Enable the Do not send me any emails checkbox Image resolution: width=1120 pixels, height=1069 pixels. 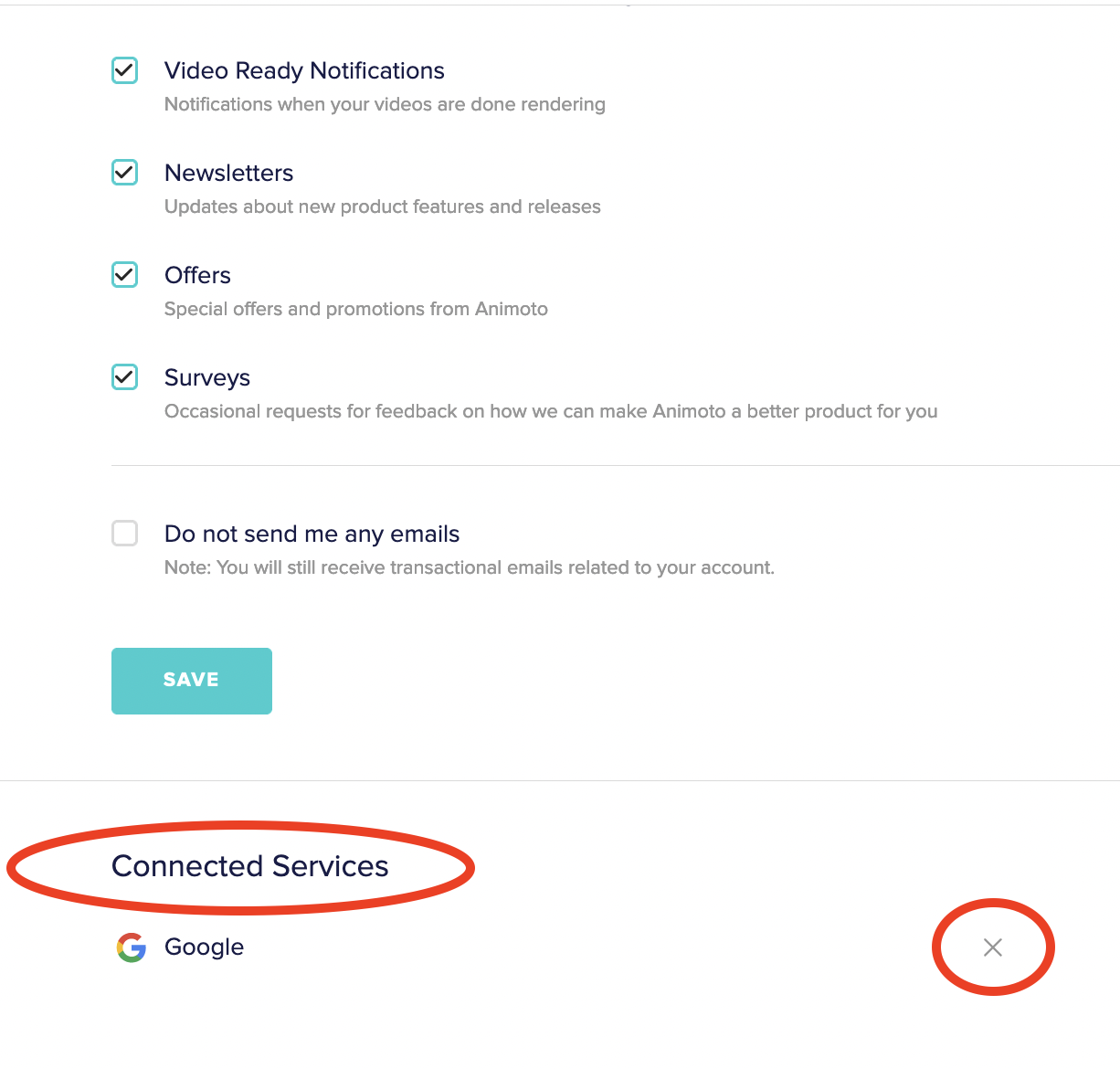[124, 534]
